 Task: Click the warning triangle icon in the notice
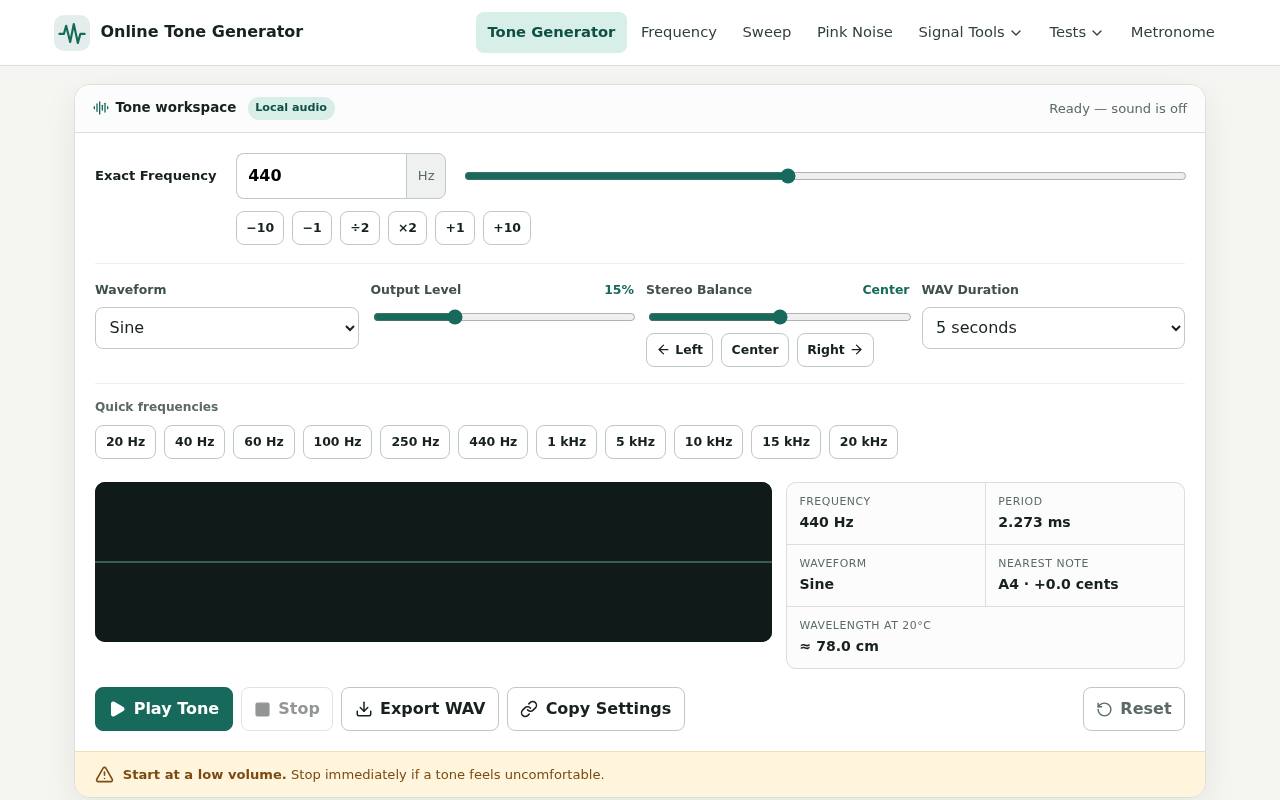coord(104,775)
